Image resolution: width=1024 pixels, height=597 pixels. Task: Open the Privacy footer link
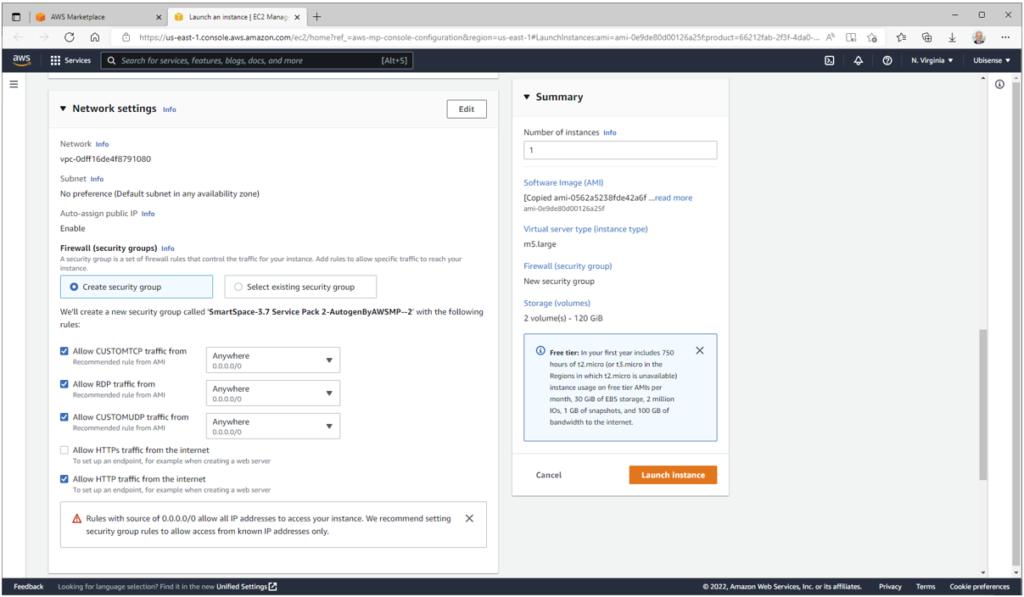(889, 587)
